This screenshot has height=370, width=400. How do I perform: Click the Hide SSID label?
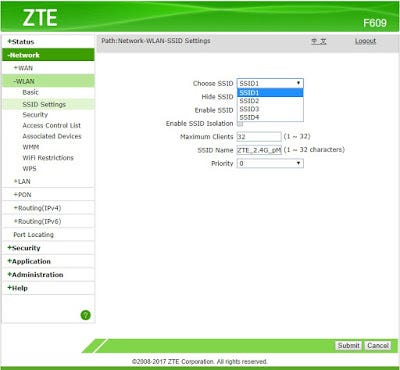pyautogui.click(x=217, y=97)
